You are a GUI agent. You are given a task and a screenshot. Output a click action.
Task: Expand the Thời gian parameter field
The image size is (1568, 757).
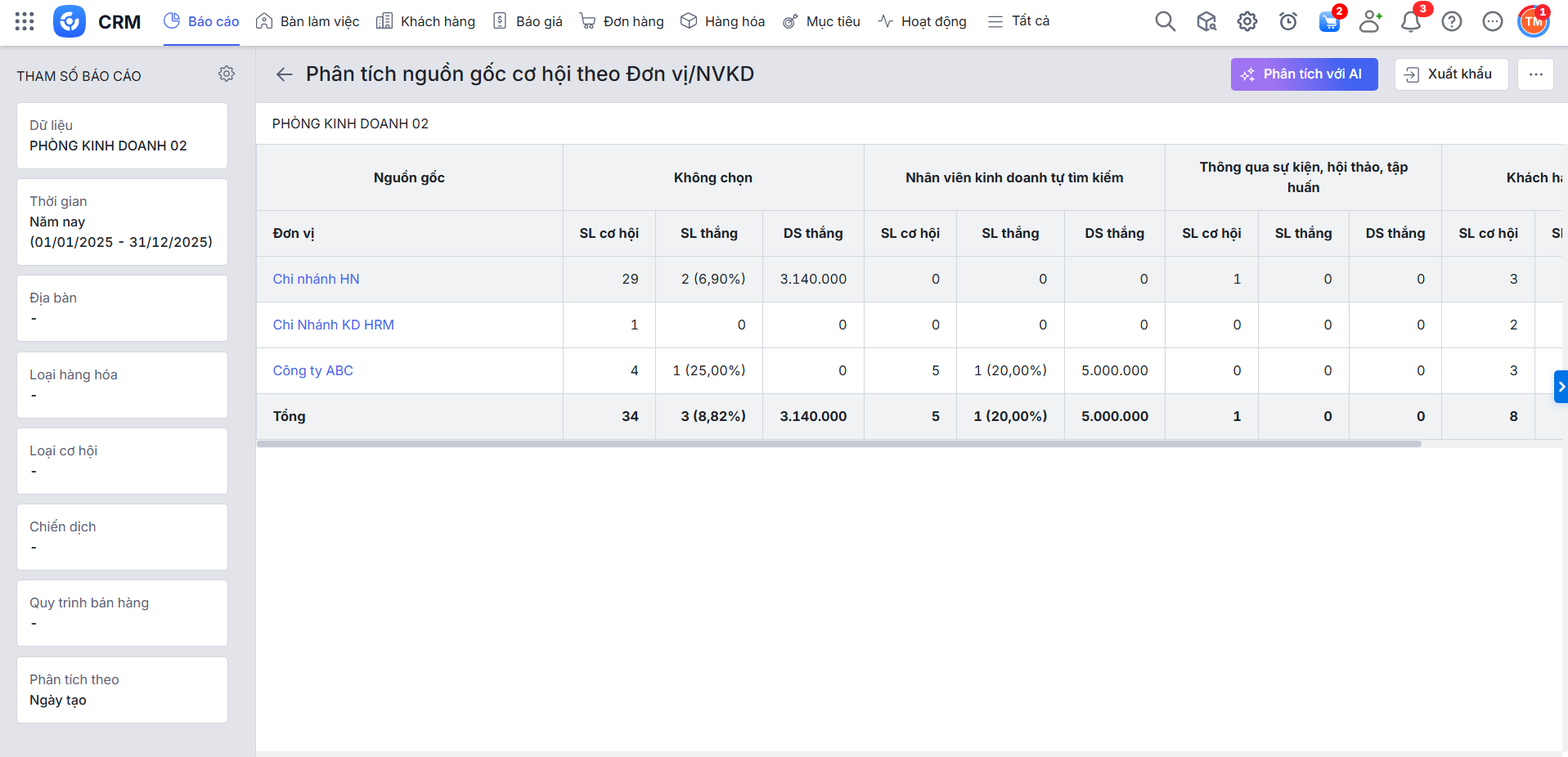tap(122, 222)
